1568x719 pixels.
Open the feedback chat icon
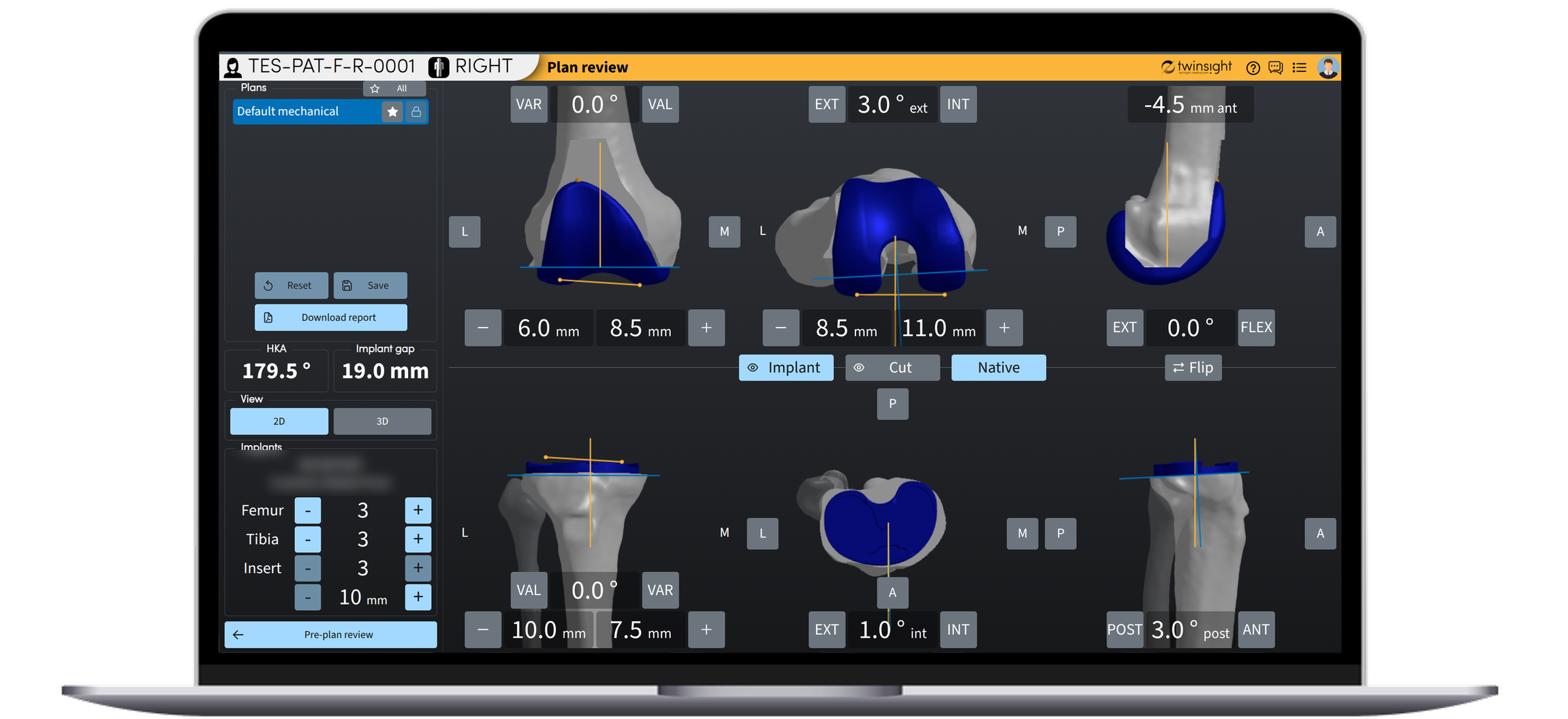pos(1275,67)
